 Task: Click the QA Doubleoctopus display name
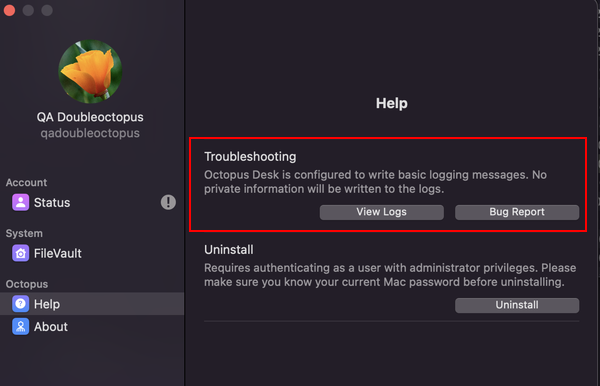(90, 117)
